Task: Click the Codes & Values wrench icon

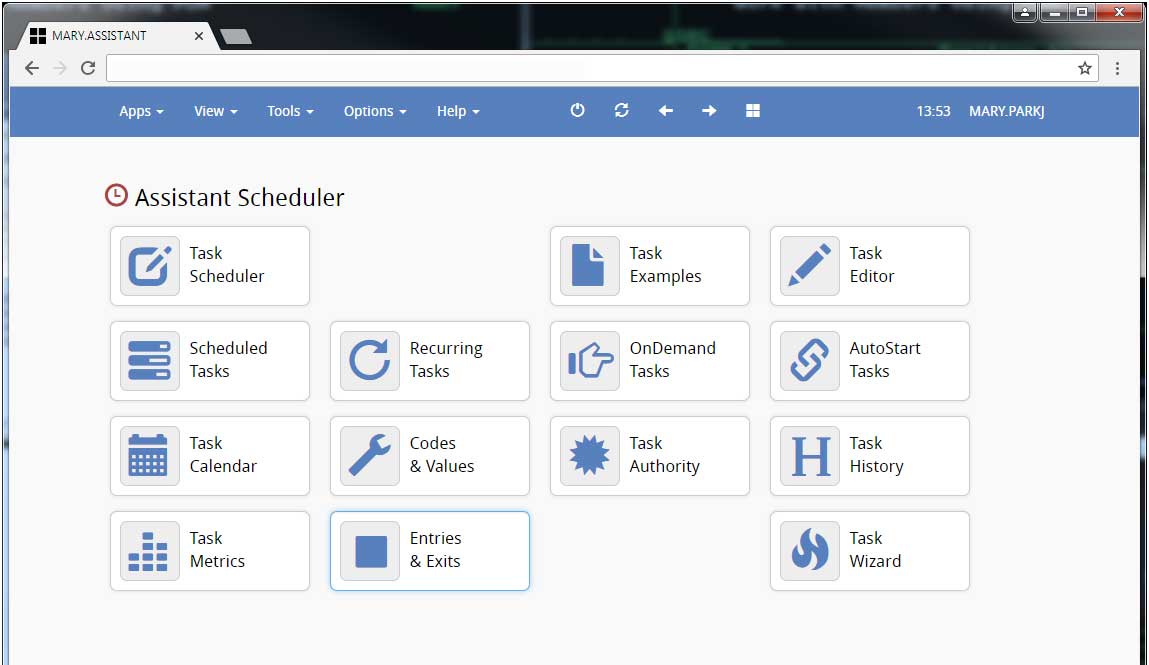Action: [370, 456]
